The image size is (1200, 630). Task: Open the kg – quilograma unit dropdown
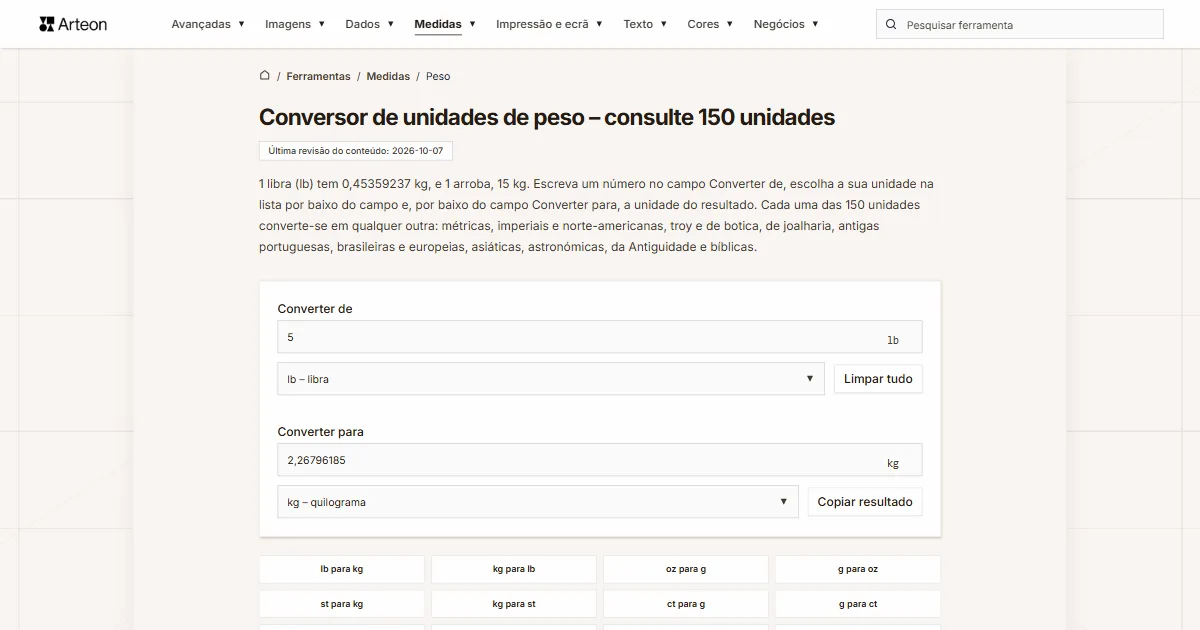coord(538,502)
